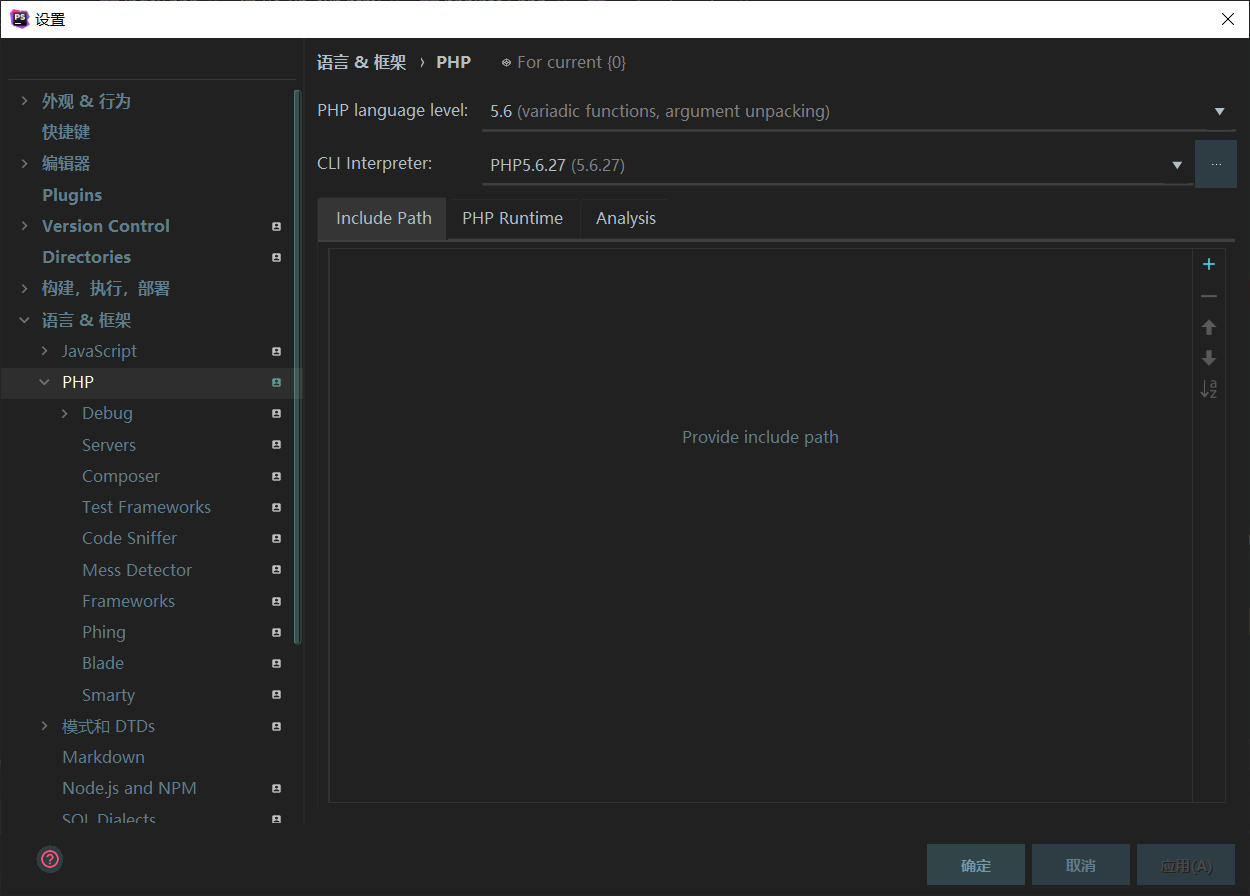Select Smarty settings
The height and width of the screenshot is (896, 1250).
[108, 695]
